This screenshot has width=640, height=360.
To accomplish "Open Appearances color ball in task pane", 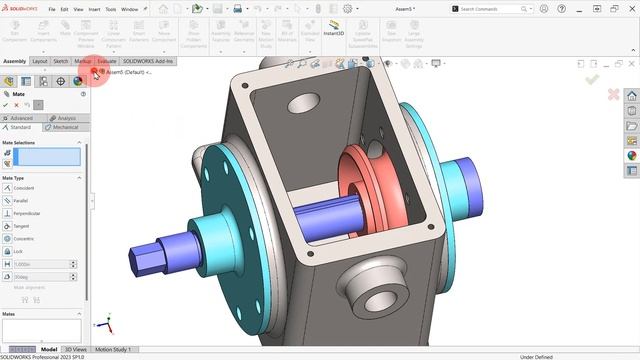I will (632, 156).
